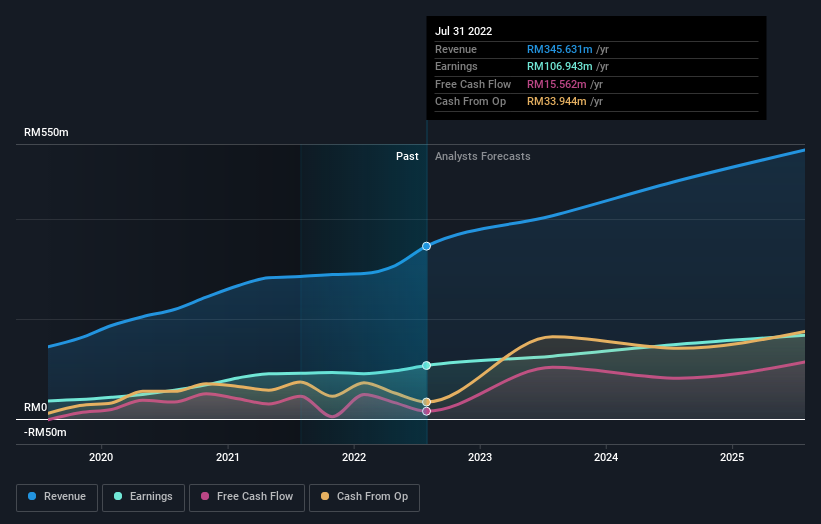Viewport: 821px width, 524px height.
Task: Click the orange Cash From Op data point
Action: (x=427, y=402)
